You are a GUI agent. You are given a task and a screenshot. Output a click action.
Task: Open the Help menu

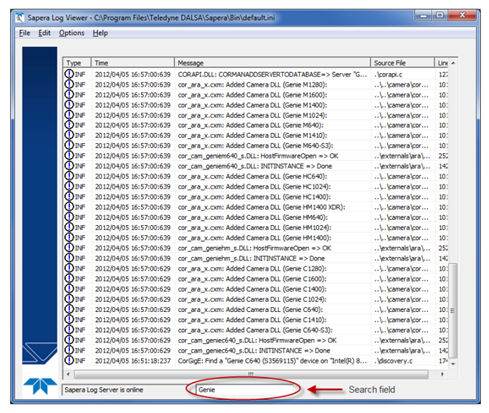tap(100, 33)
